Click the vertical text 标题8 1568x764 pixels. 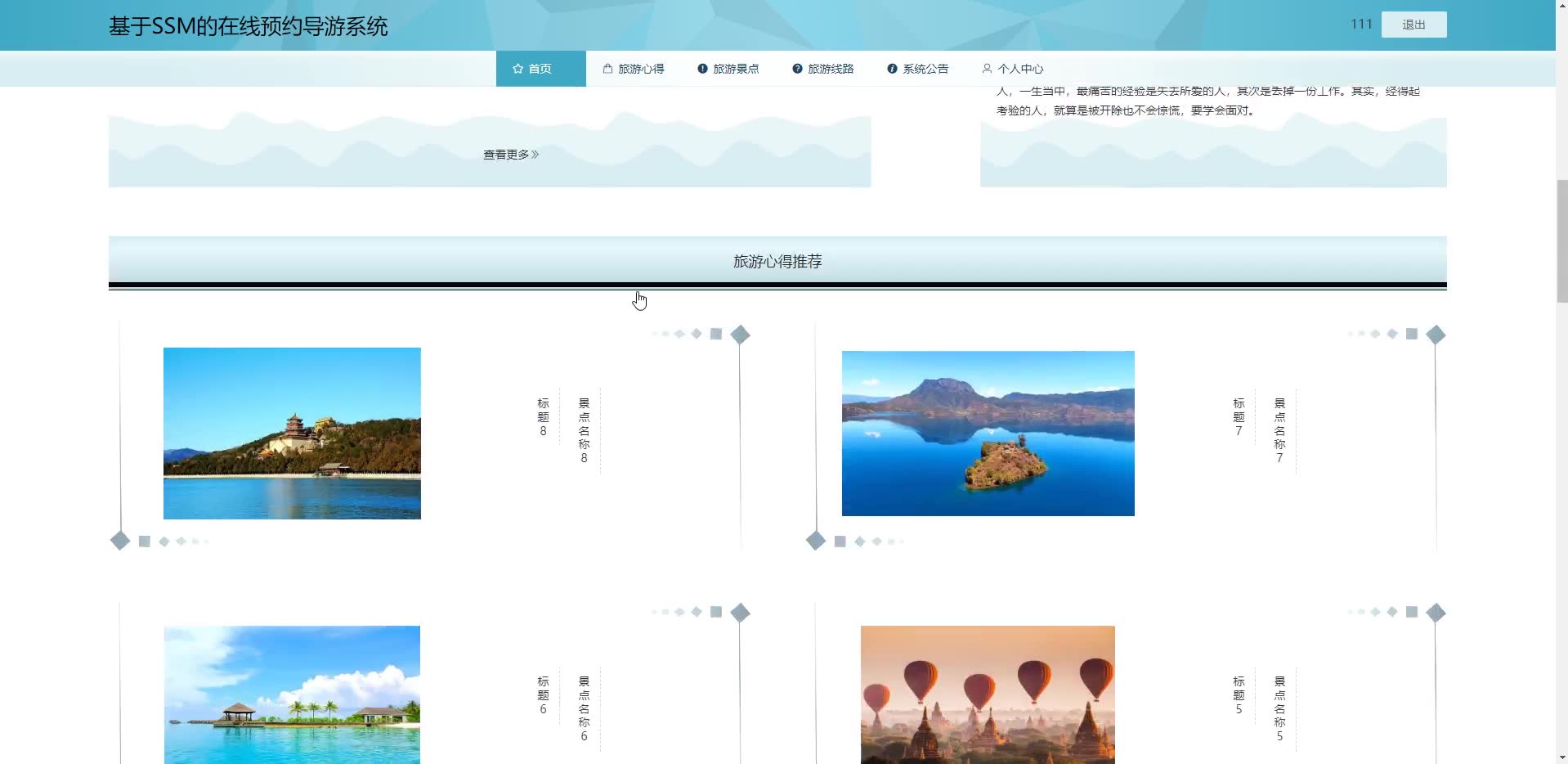543,417
